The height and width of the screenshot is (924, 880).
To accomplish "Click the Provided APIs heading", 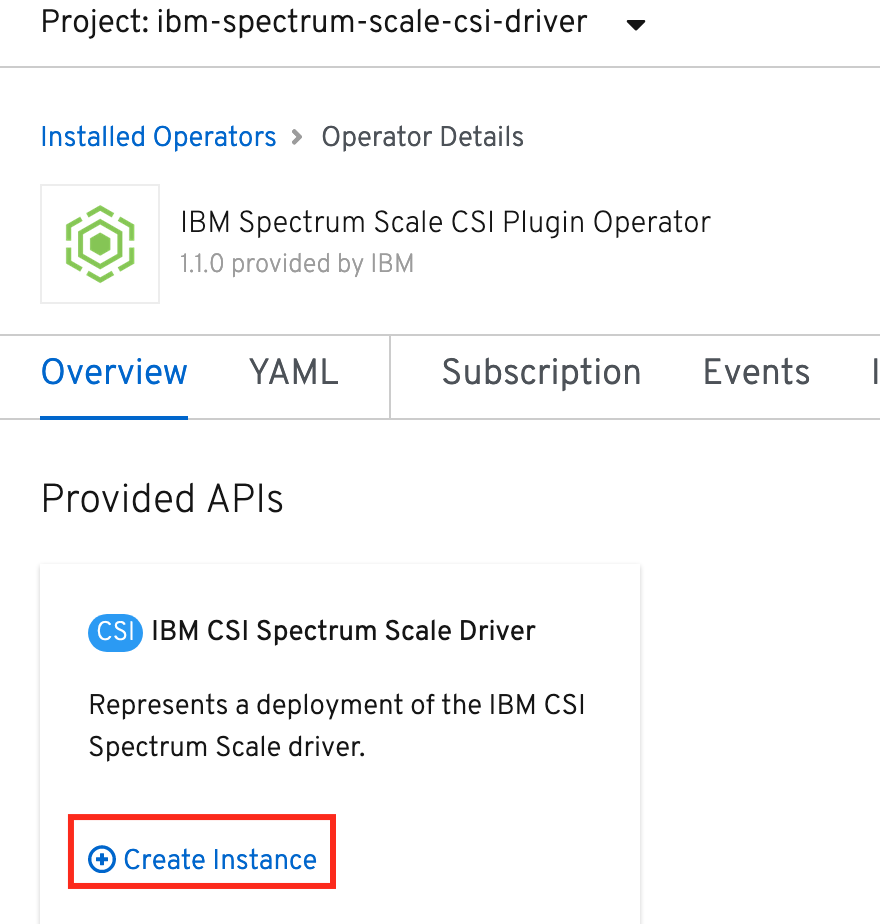I will (162, 499).
